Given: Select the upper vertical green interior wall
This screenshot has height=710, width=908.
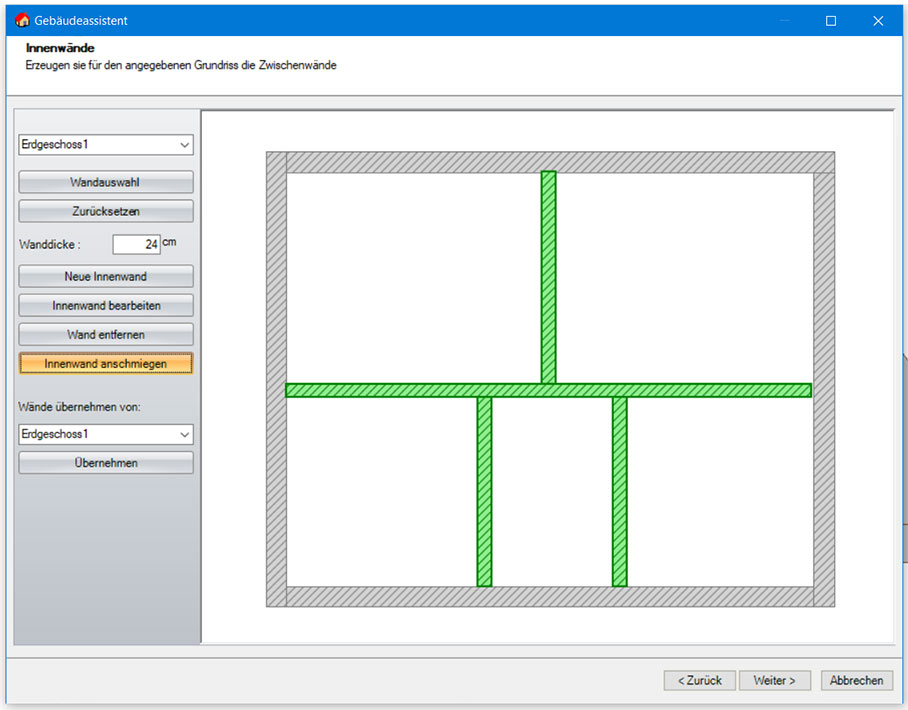Looking at the screenshot, I should point(548,277).
